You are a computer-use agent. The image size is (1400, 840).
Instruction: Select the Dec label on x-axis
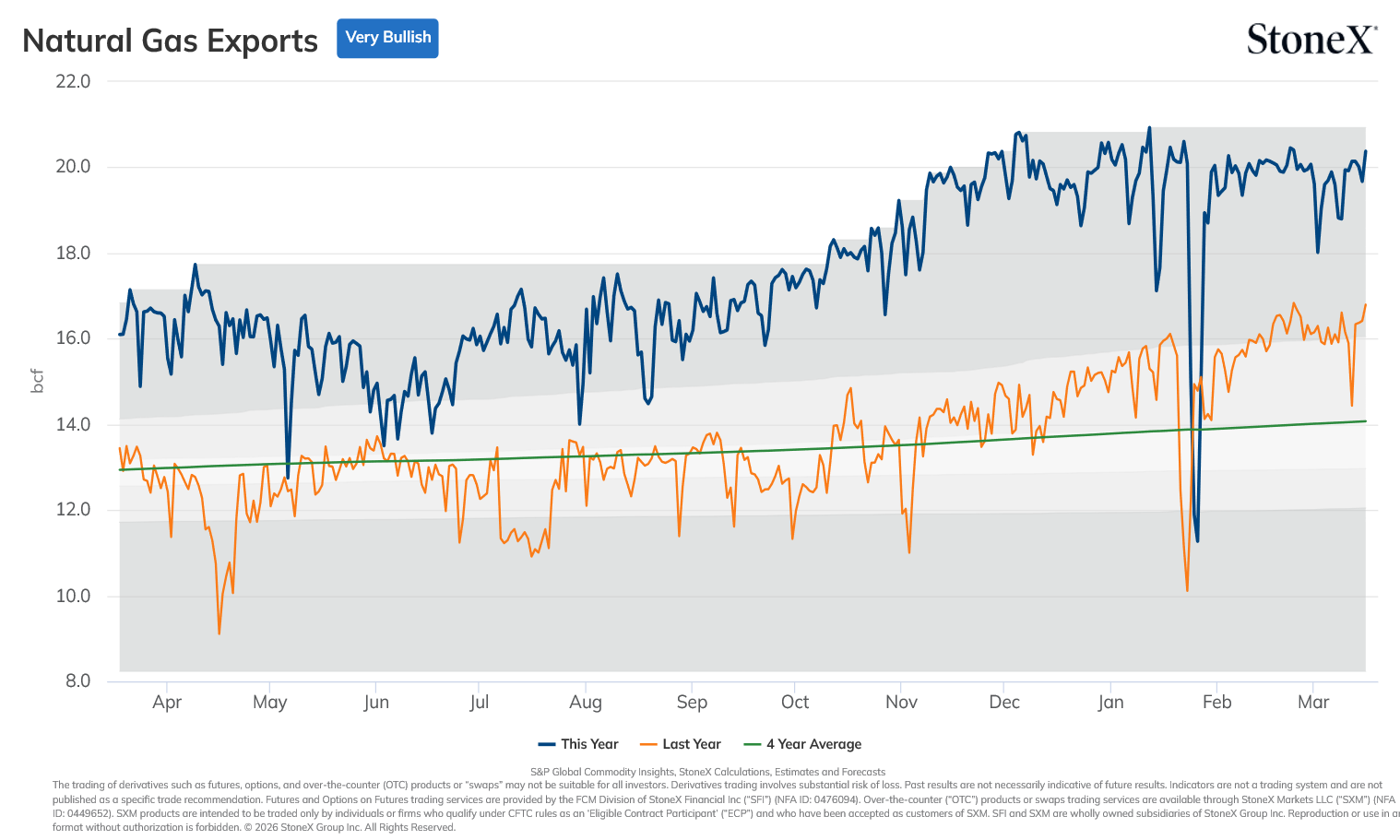[1004, 702]
